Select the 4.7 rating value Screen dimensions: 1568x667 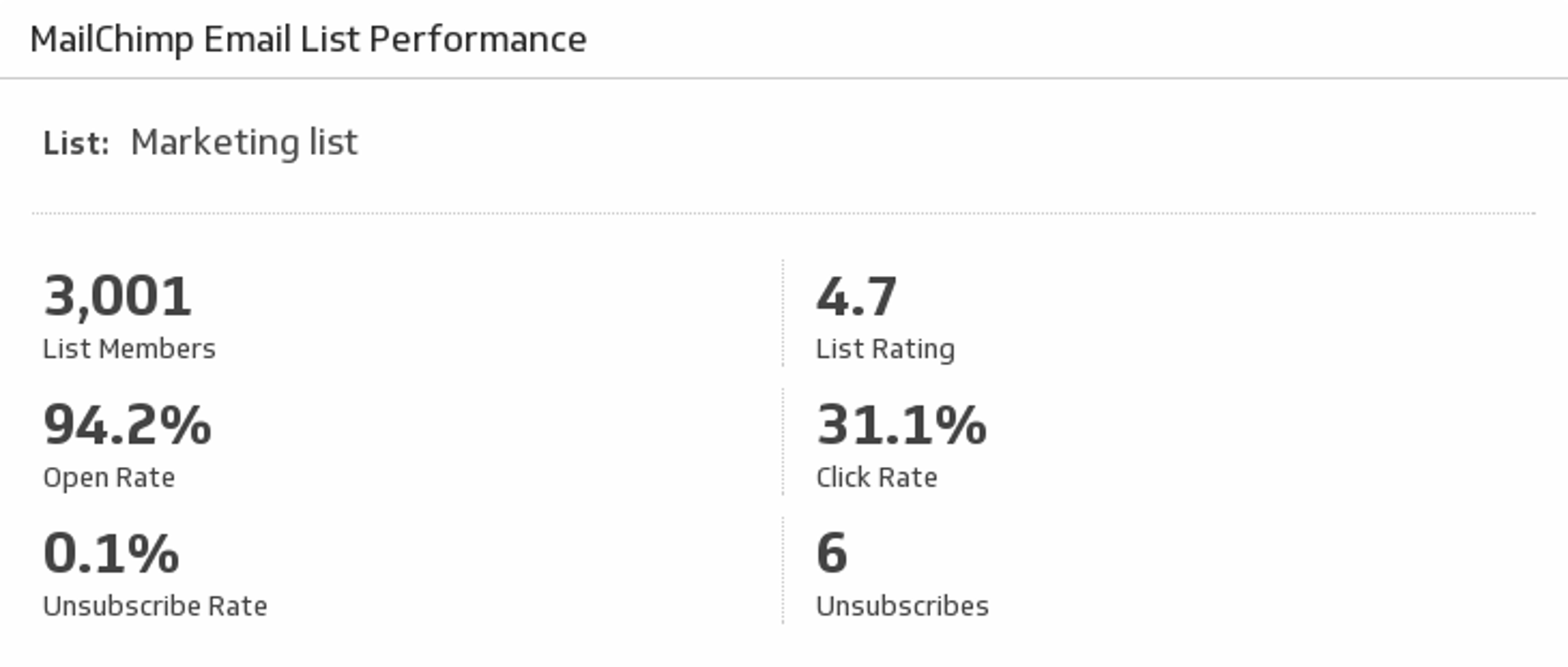[856, 296]
